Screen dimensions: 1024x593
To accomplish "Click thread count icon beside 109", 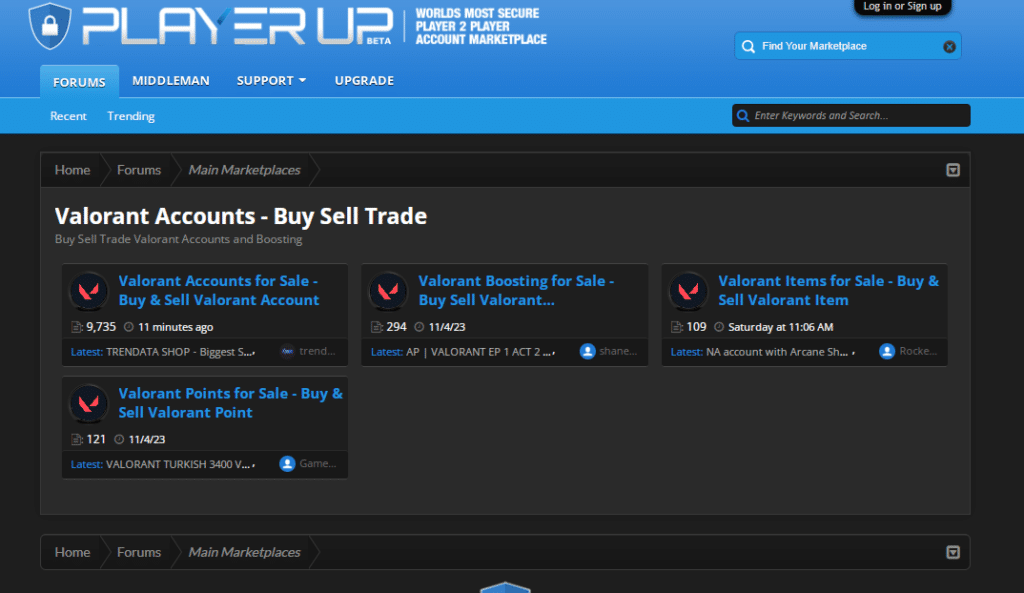I will [x=677, y=327].
